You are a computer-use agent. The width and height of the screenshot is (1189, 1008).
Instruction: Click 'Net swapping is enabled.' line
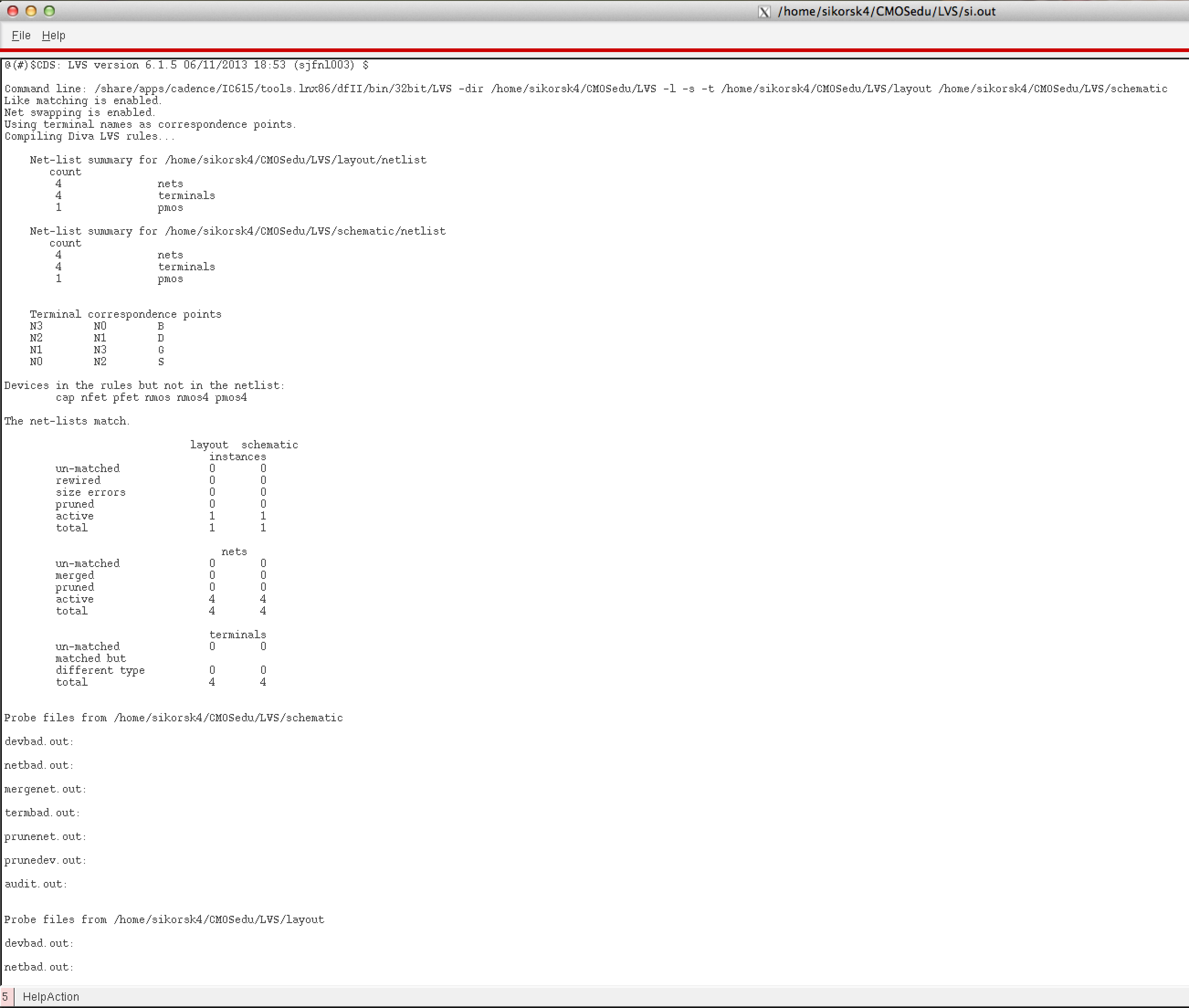click(x=79, y=113)
